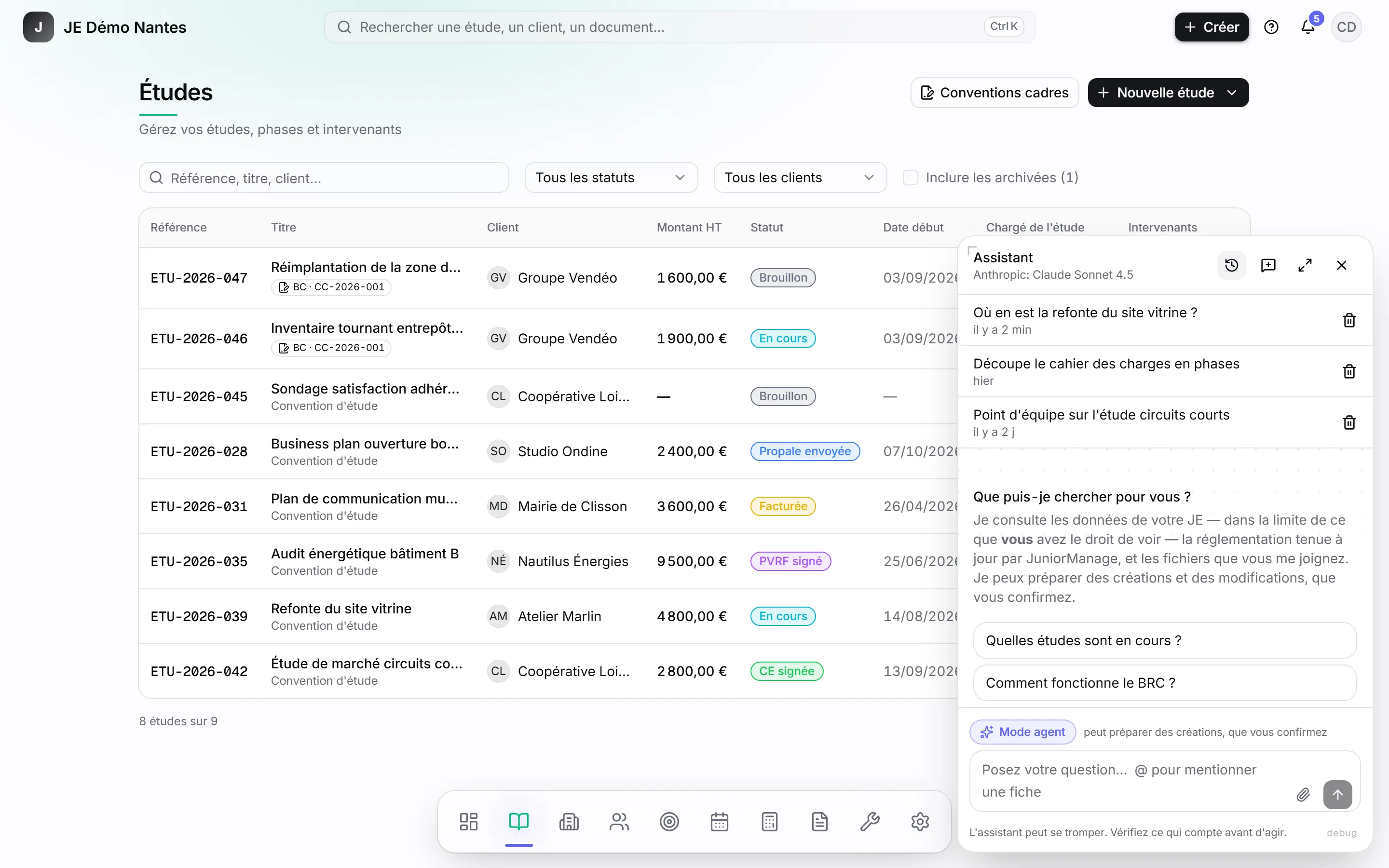The width and height of the screenshot is (1389, 868).
Task: Click the BC · CC-2026-001 badge on ETU-2026-046
Action: click(x=331, y=348)
